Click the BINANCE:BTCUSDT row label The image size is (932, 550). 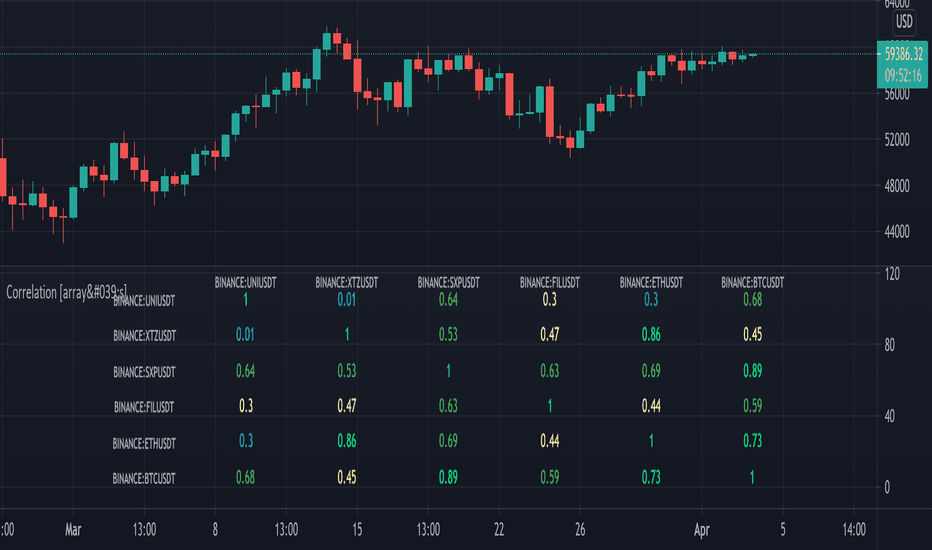[144, 479]
